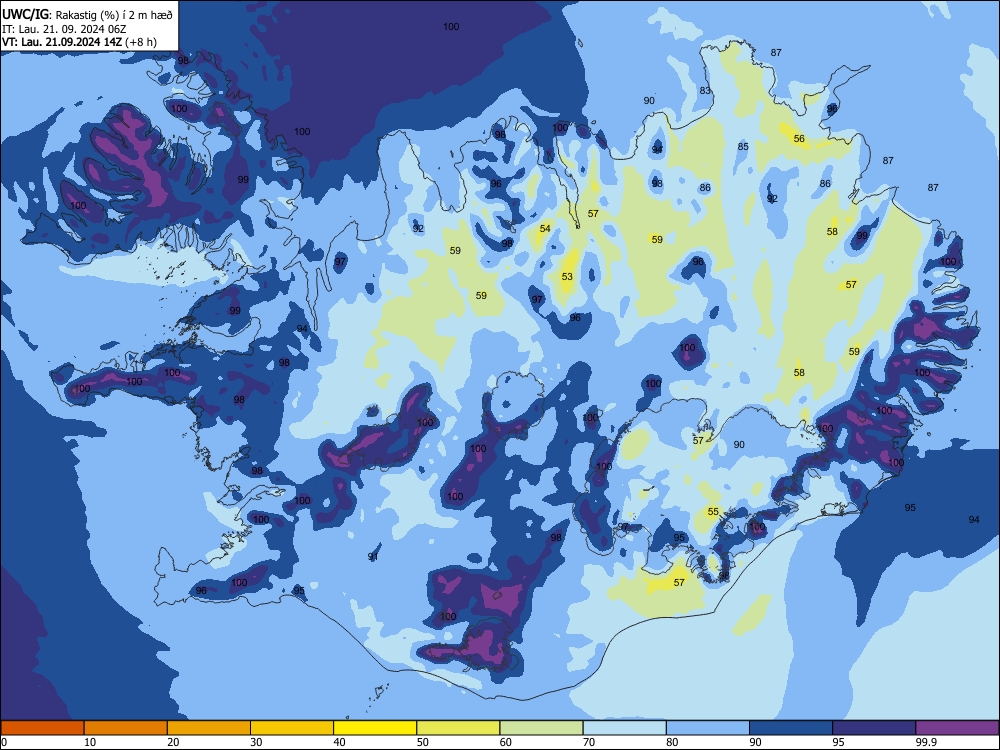Select the amber 20–30 legend swatch

pos(209,728)
